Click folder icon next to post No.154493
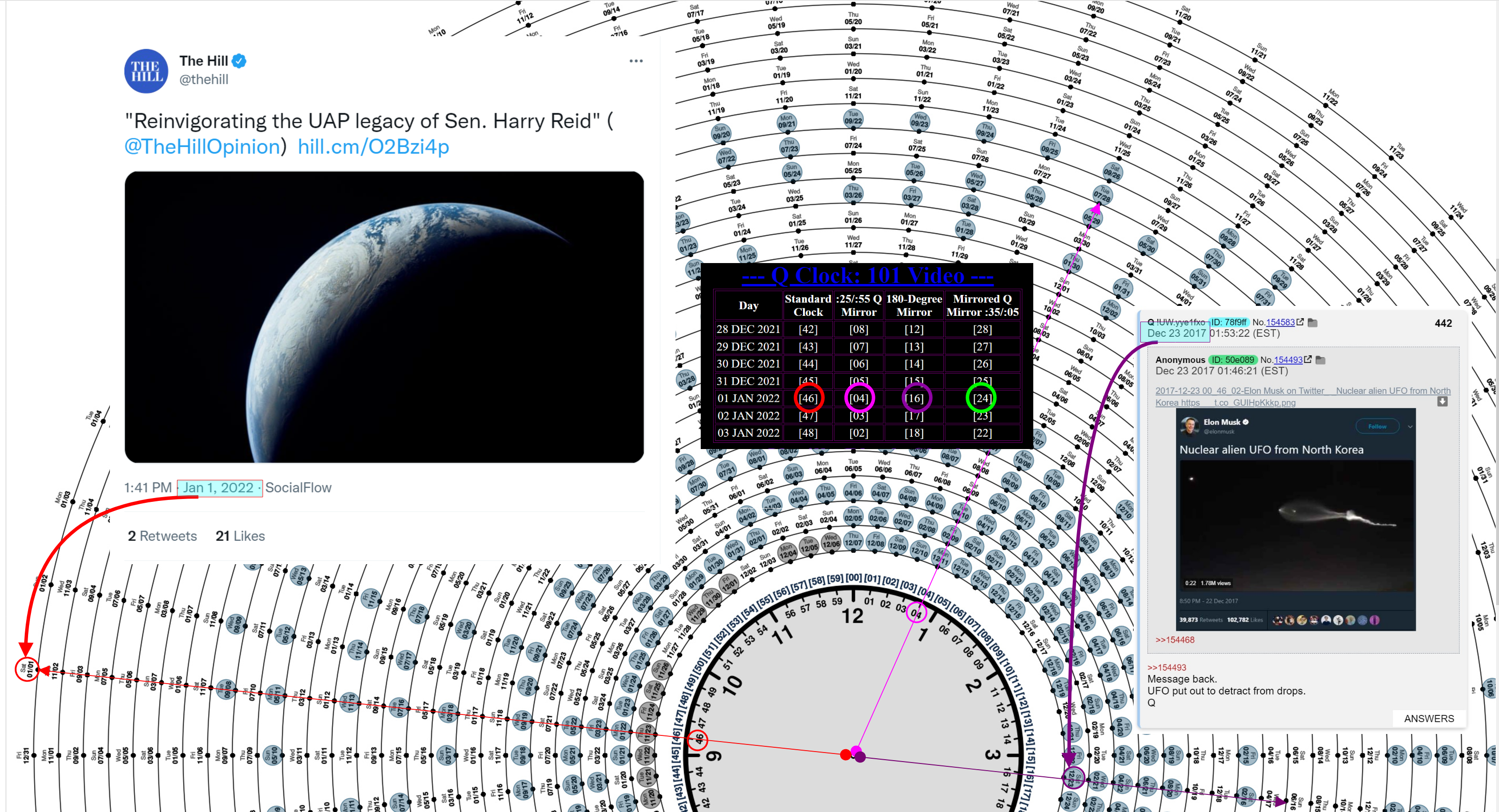 [1321, 360]
